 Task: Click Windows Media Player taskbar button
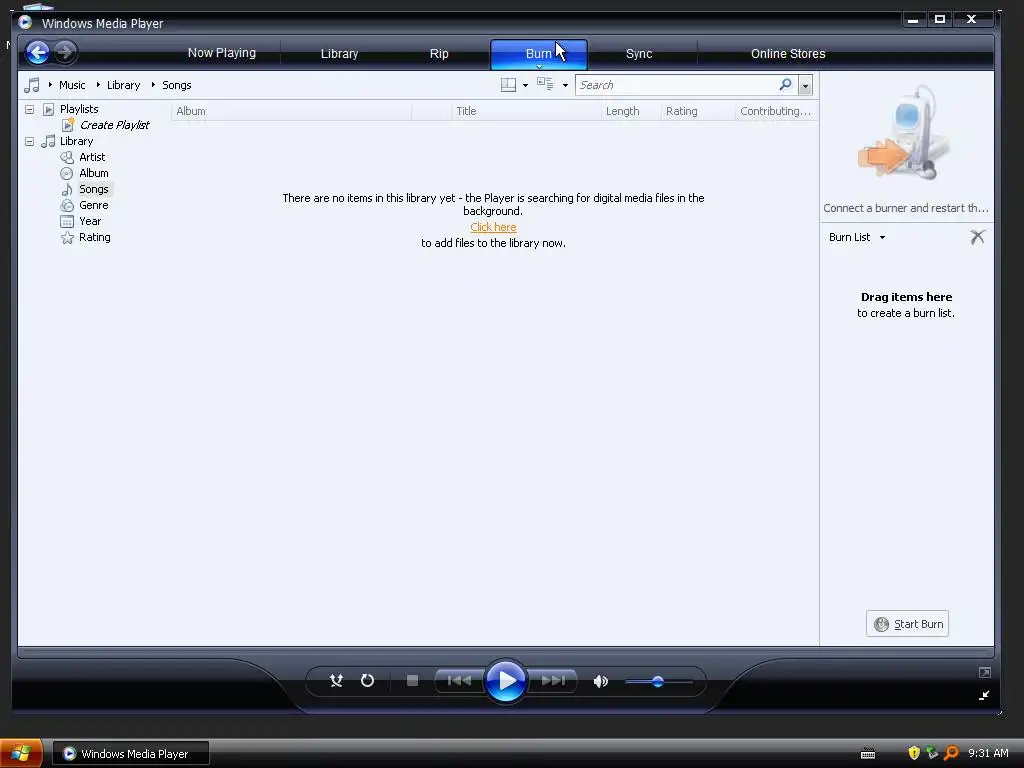(131, 754)
